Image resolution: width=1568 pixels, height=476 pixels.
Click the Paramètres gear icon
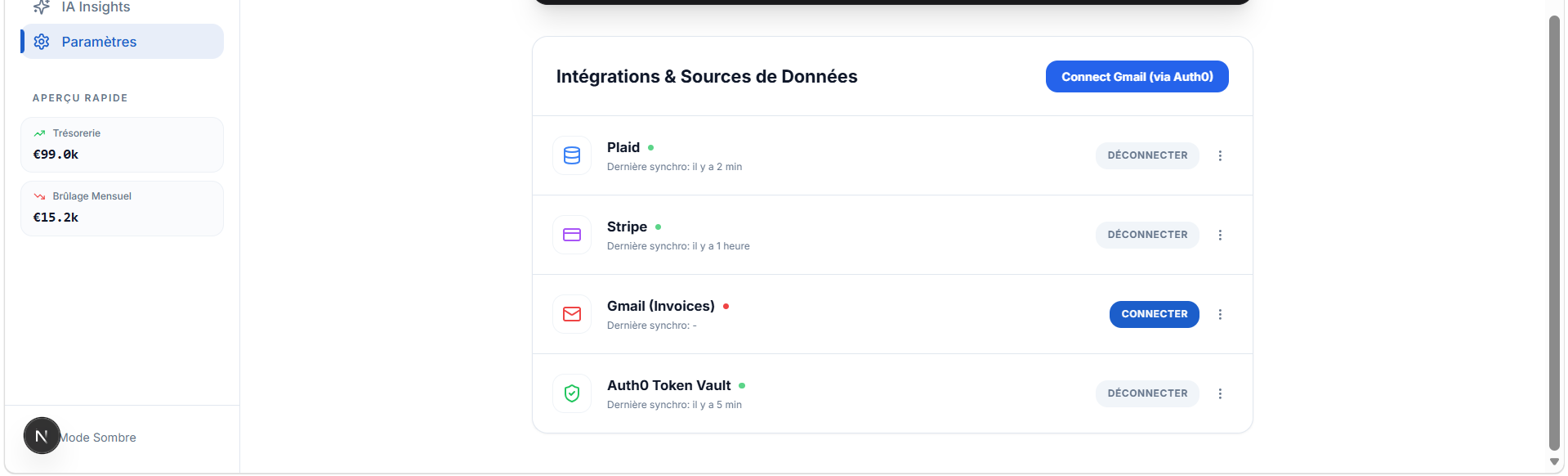tap(42, 42)
